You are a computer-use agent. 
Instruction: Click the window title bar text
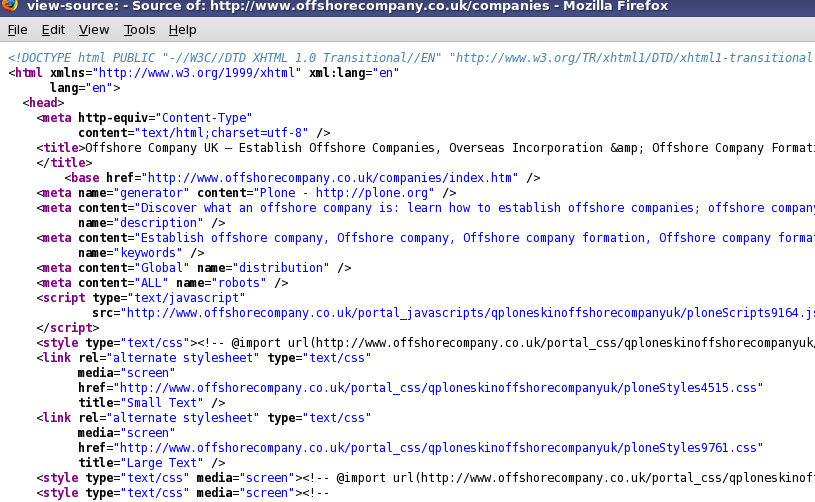point(347,6)
